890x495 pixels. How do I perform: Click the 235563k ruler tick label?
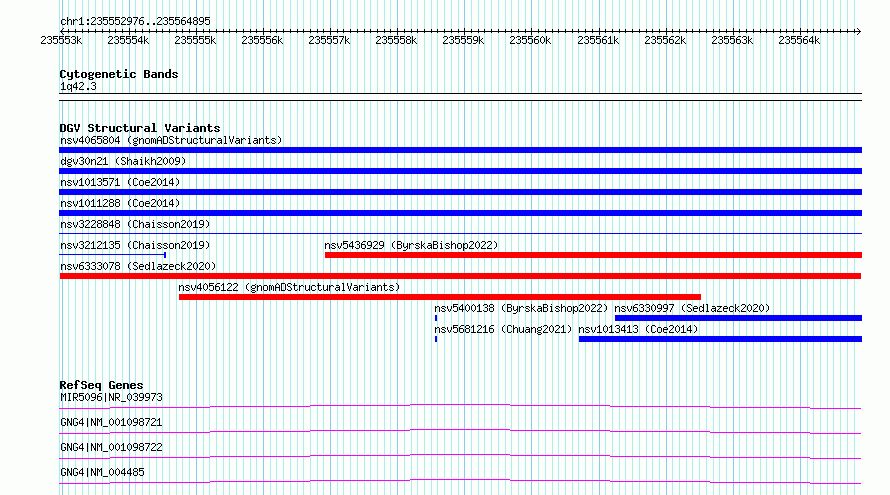pyautogui.click(x=732, y=40)
